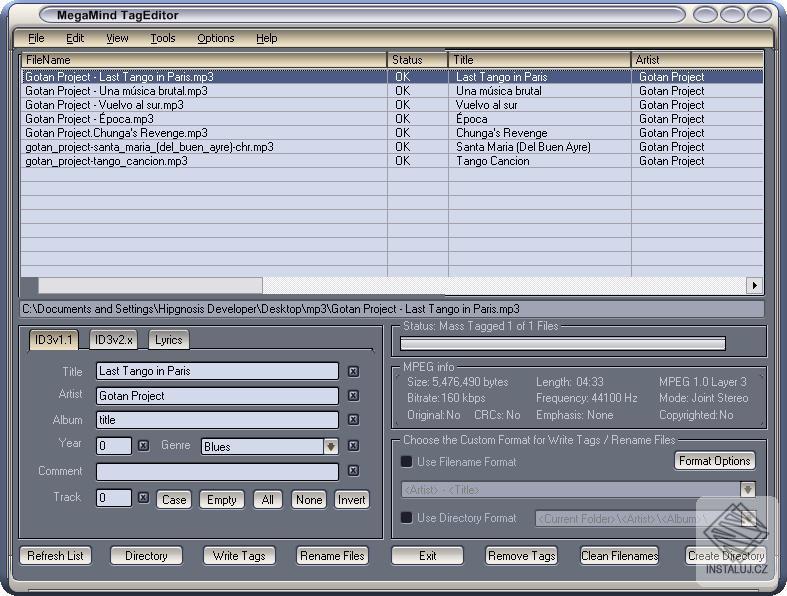Clear the Title field with its X icon
This screenshot has height=596, width=787.
(x=353, y=371)
